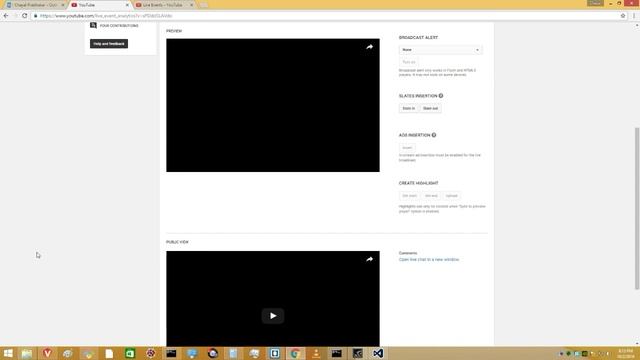Click the Set end highlight button
The height and width of the screenshot is (360, 640).
(431, 196)
